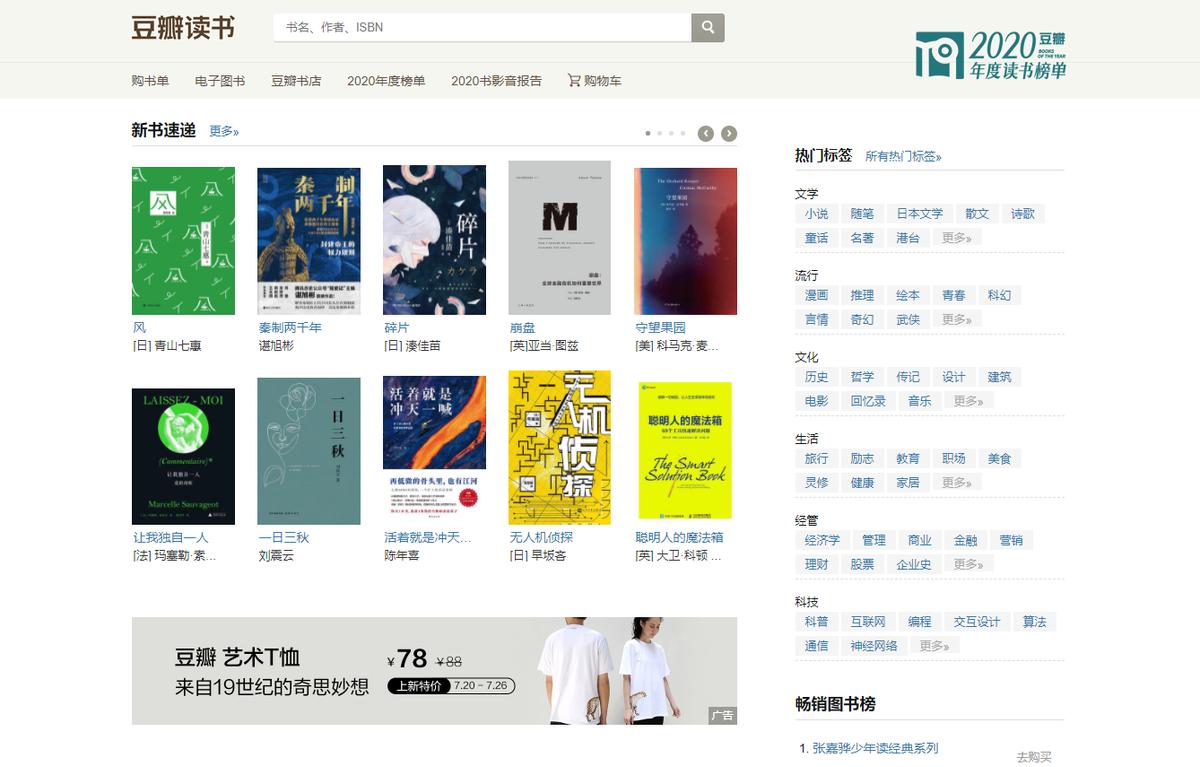Select the 互联网 tag
The image size is (1200, 767).
(x=868, y=622)
